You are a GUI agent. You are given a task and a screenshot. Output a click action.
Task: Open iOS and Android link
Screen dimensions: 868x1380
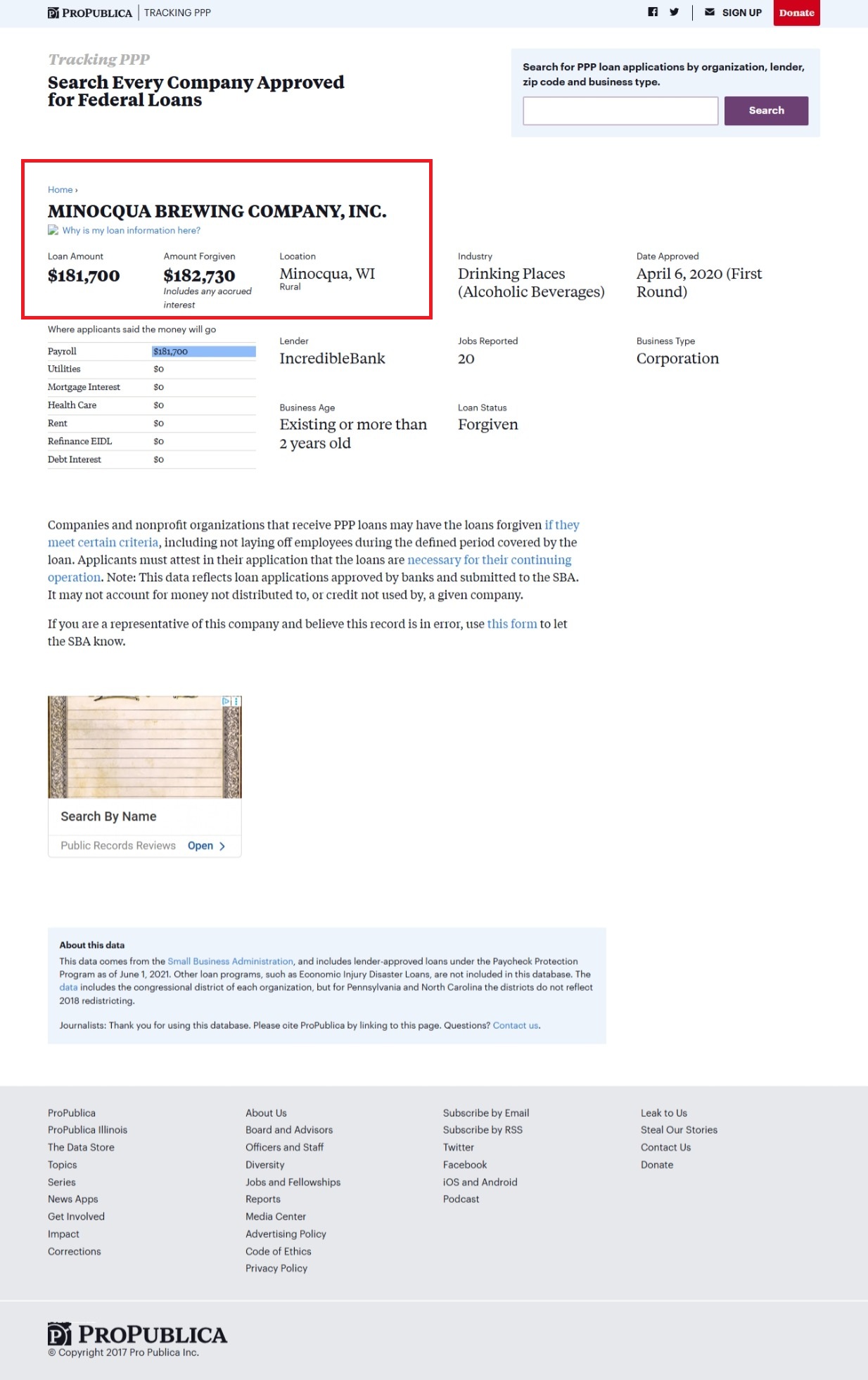480,1182
